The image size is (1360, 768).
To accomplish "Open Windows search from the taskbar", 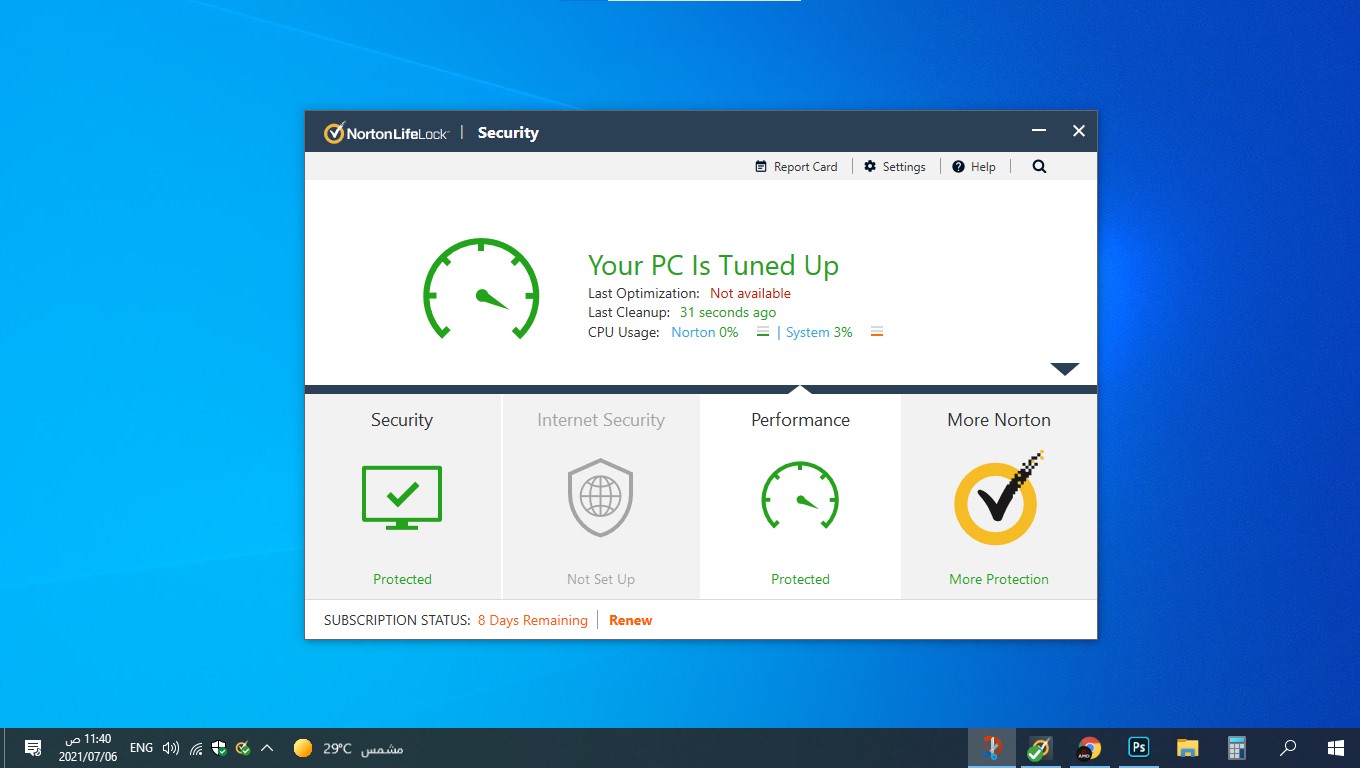I will click(1288, 748).
